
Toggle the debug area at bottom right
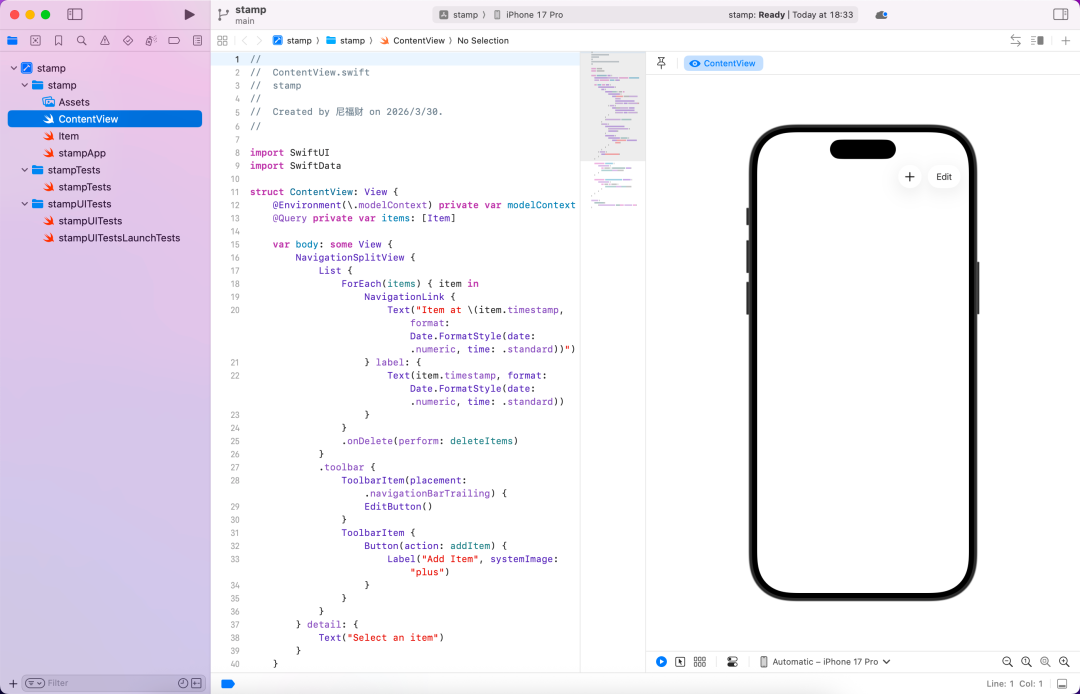click(1062, 684)
